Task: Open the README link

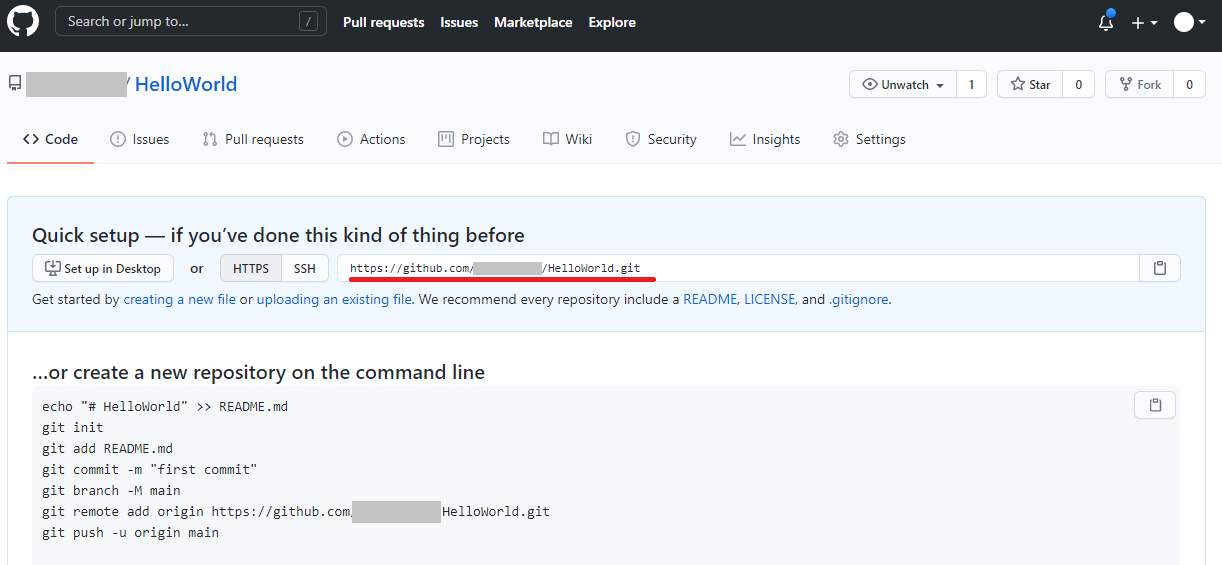Action: click(x=710, y=299)
